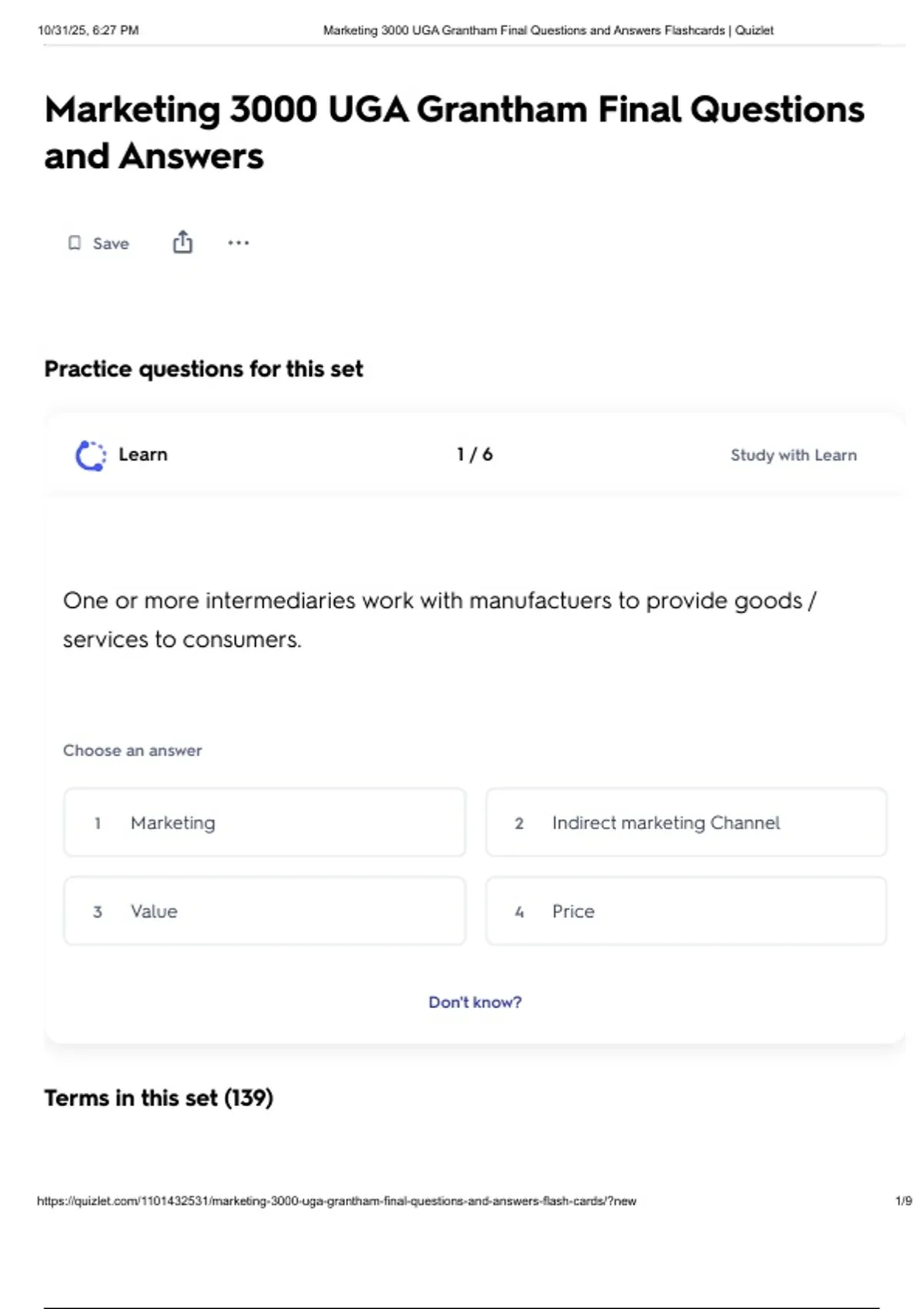Click the Practice questions for this set heading

click(203, 369)
